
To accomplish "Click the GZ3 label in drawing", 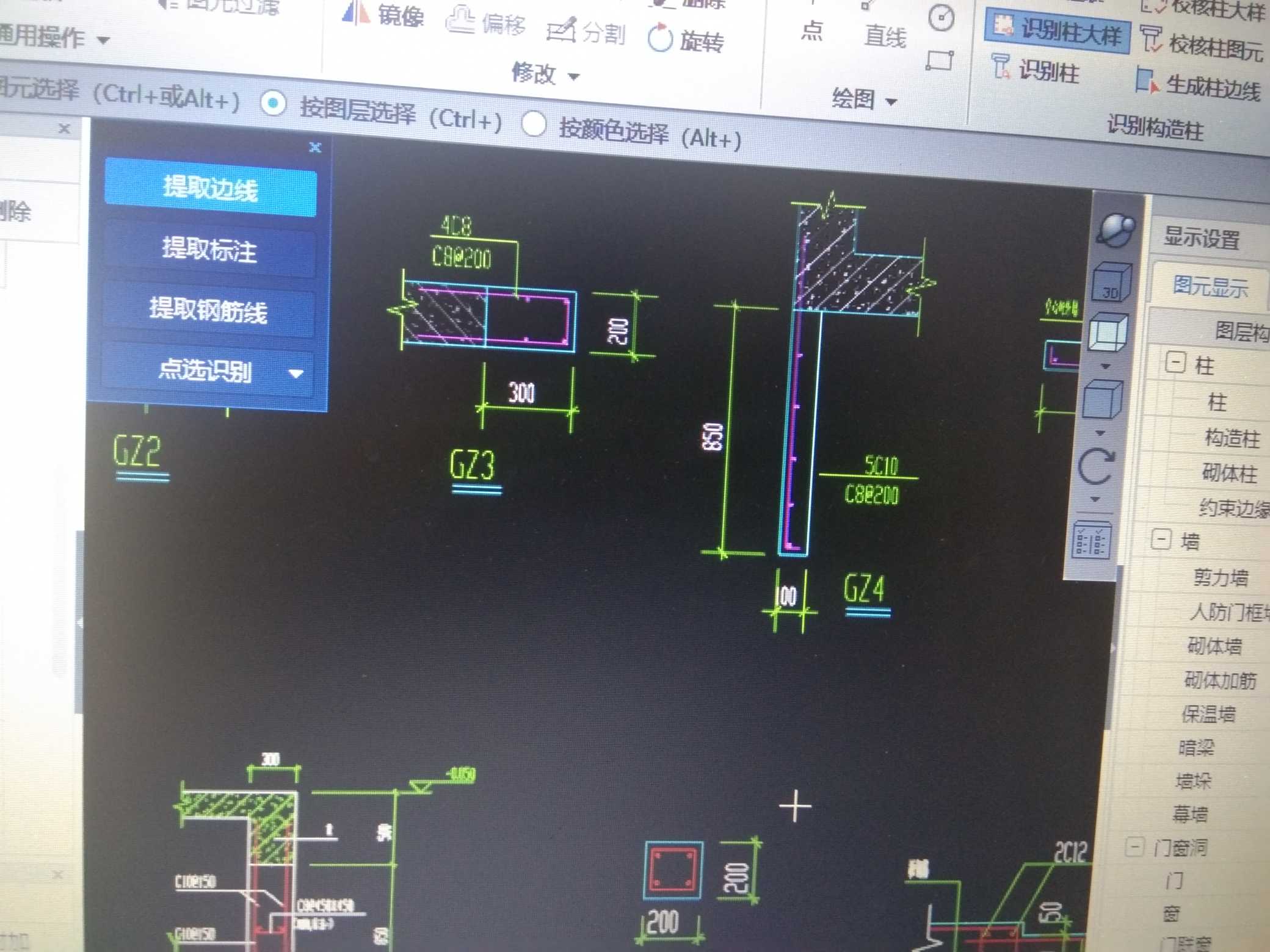I will point(473,465).
